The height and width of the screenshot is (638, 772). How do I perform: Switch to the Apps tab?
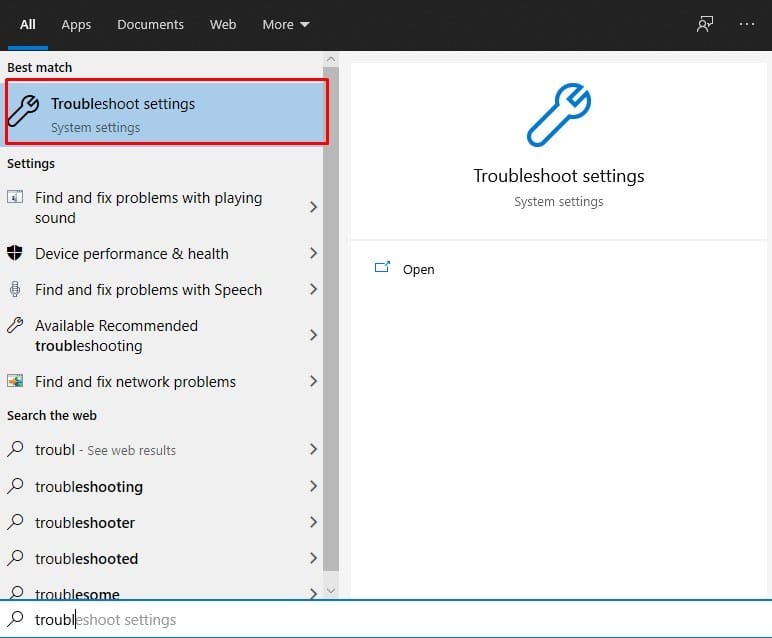pyautogui.click(x=76, y=24)
